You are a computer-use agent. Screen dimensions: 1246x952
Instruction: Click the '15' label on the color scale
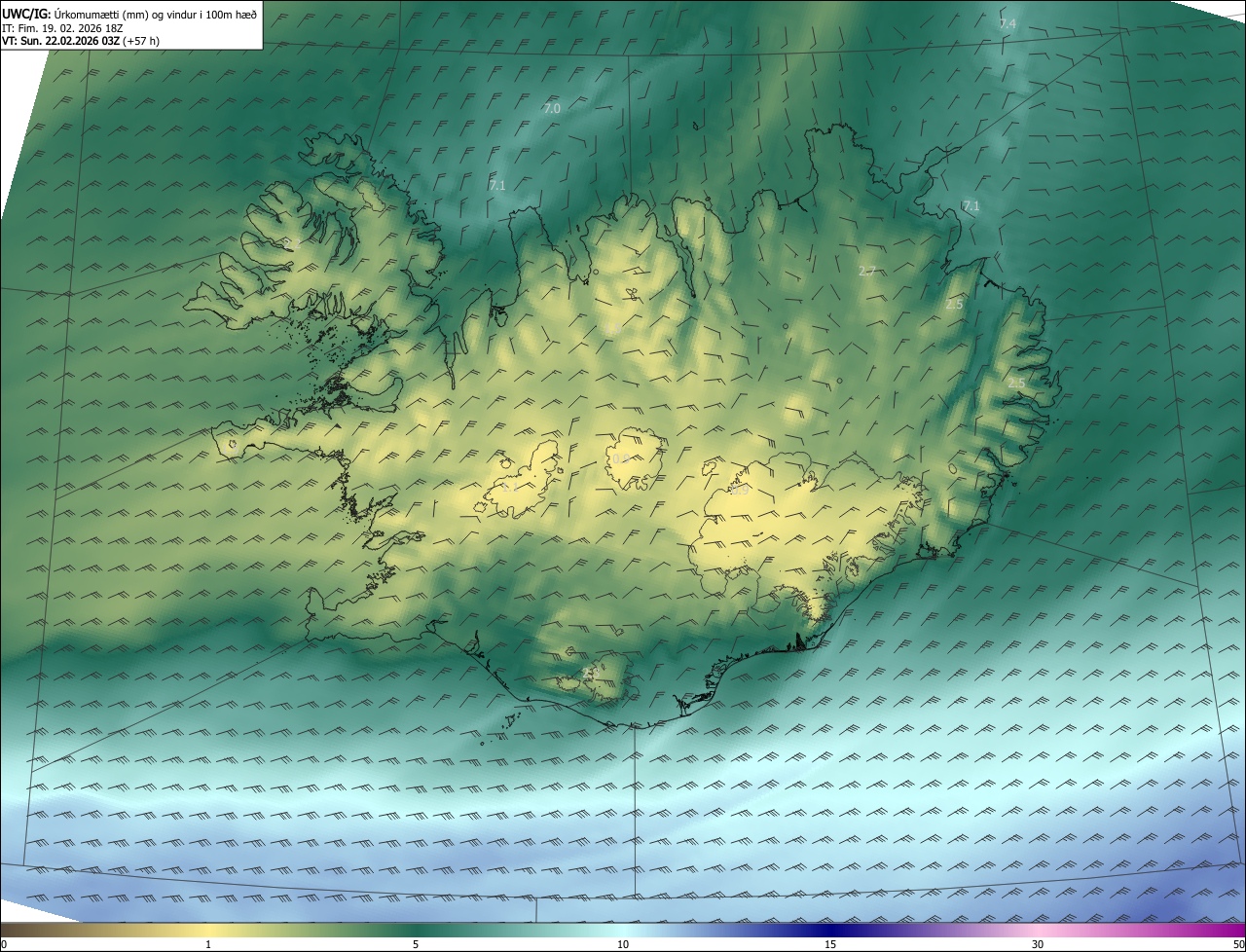pyautogui.click(x=830, y=944)
